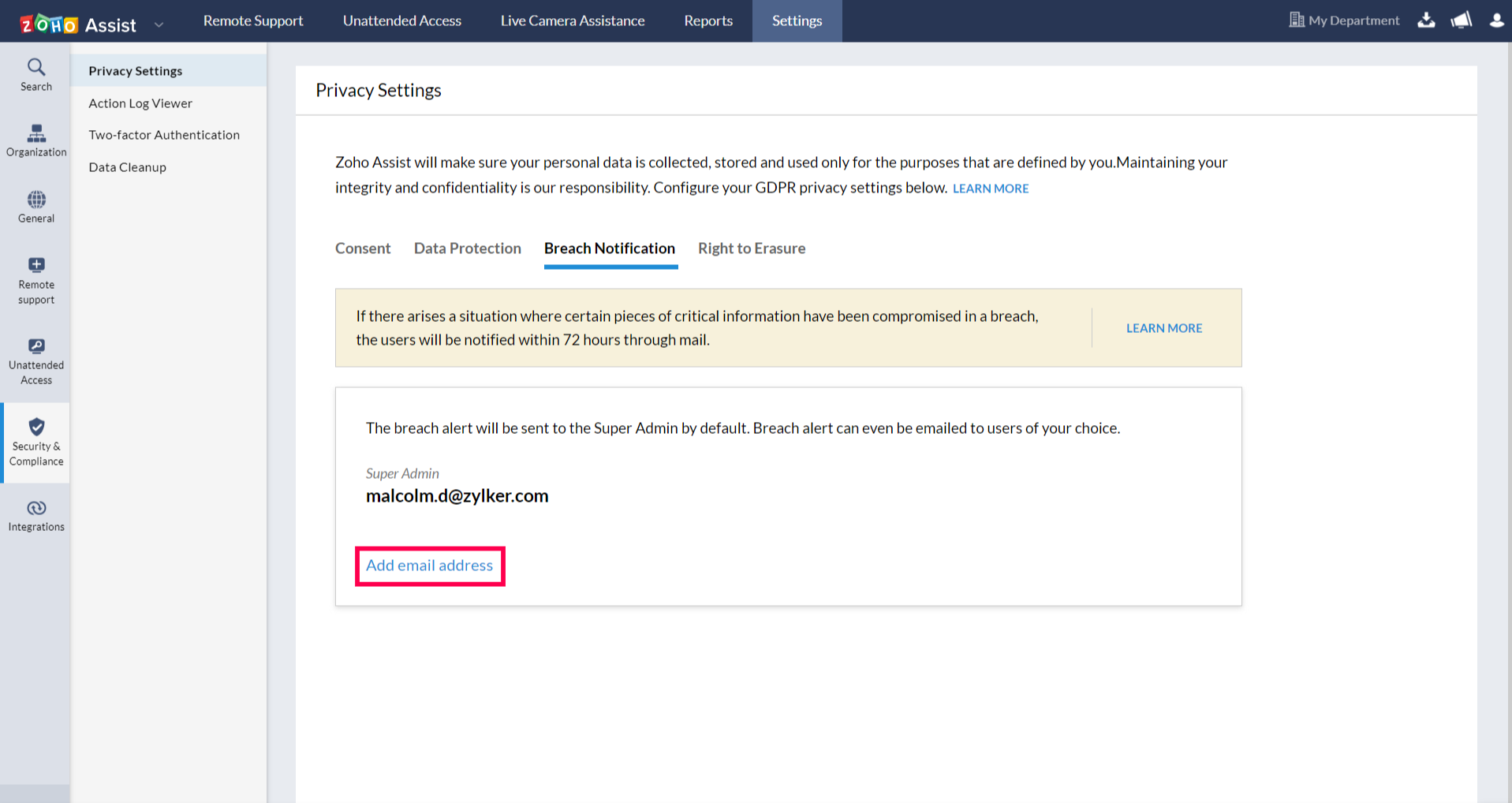The width and height of the screenshot is (1512, 803).
Task: Open Two-factor Authentication settings
Action: (164, 134)
